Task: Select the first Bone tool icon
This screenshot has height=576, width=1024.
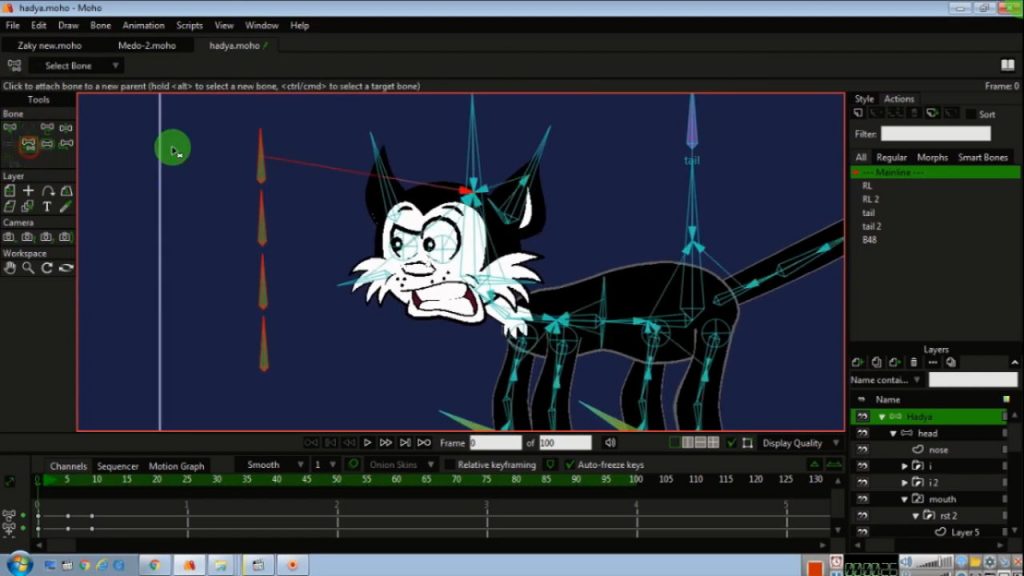Action: [x=9, y=128]
